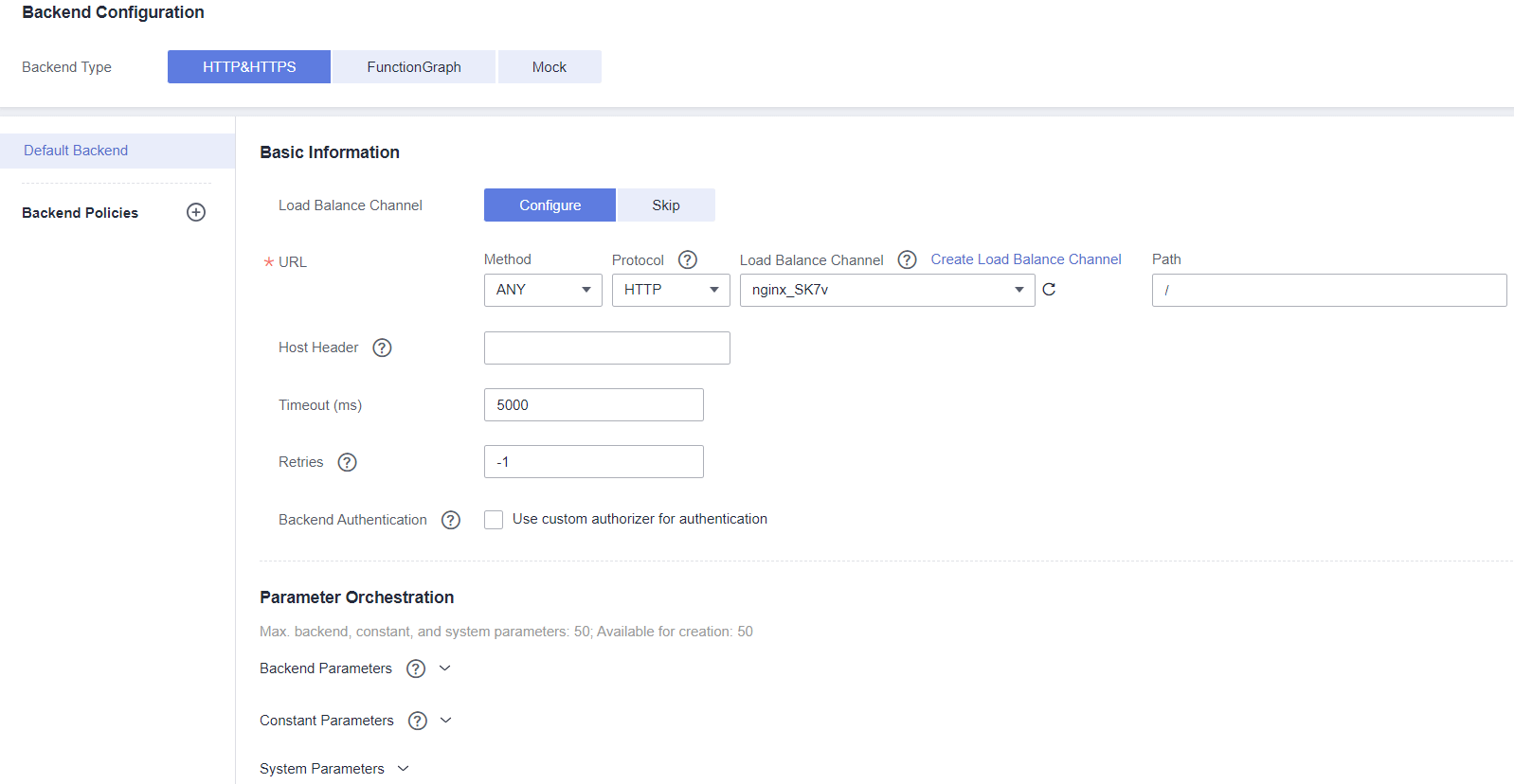The width and height of the screenshot is (1514, 784).
Task: Show Host Header help tooltip
Action: click(382, 347)
